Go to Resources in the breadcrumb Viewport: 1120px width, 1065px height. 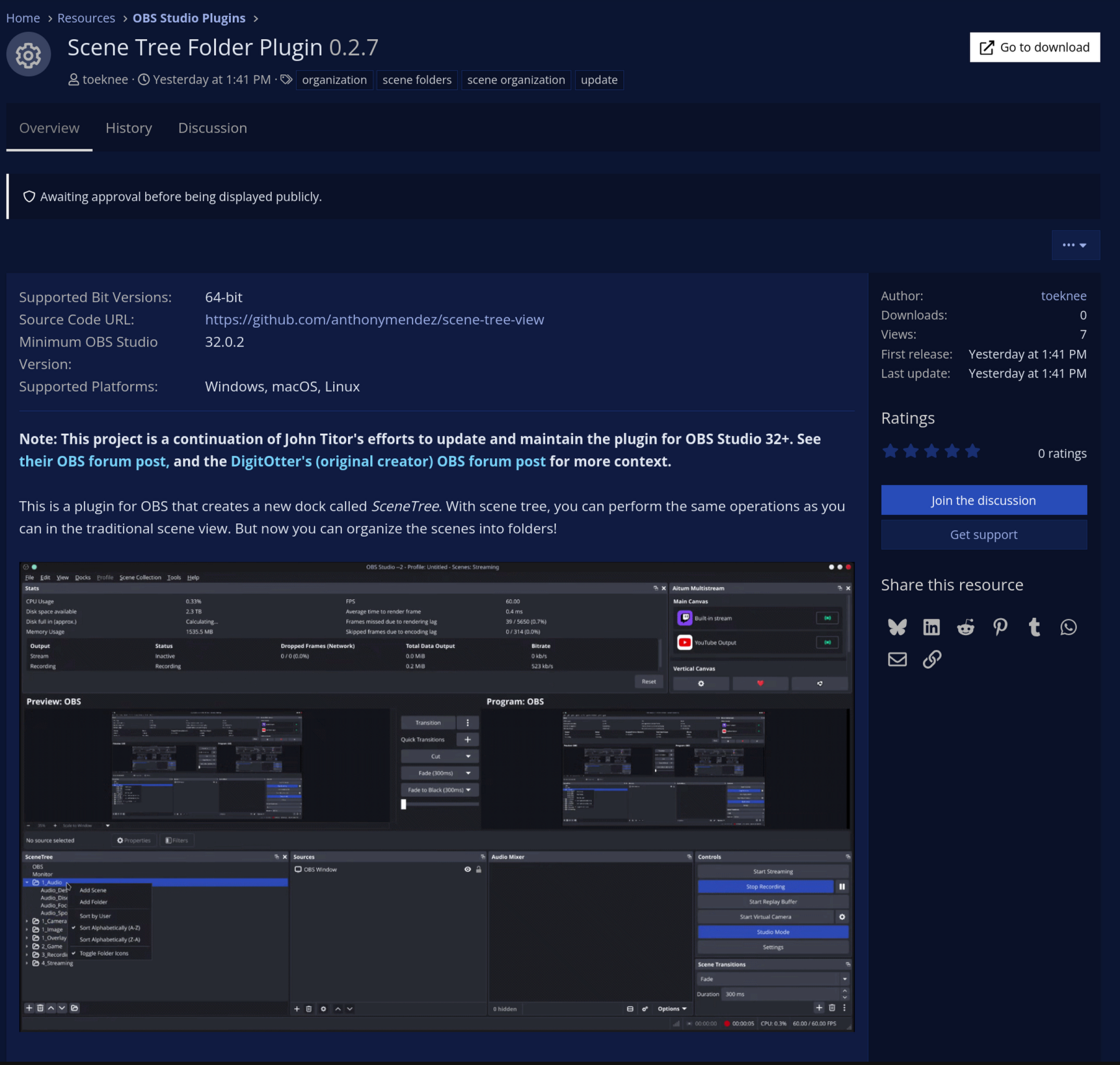point(86,18)
